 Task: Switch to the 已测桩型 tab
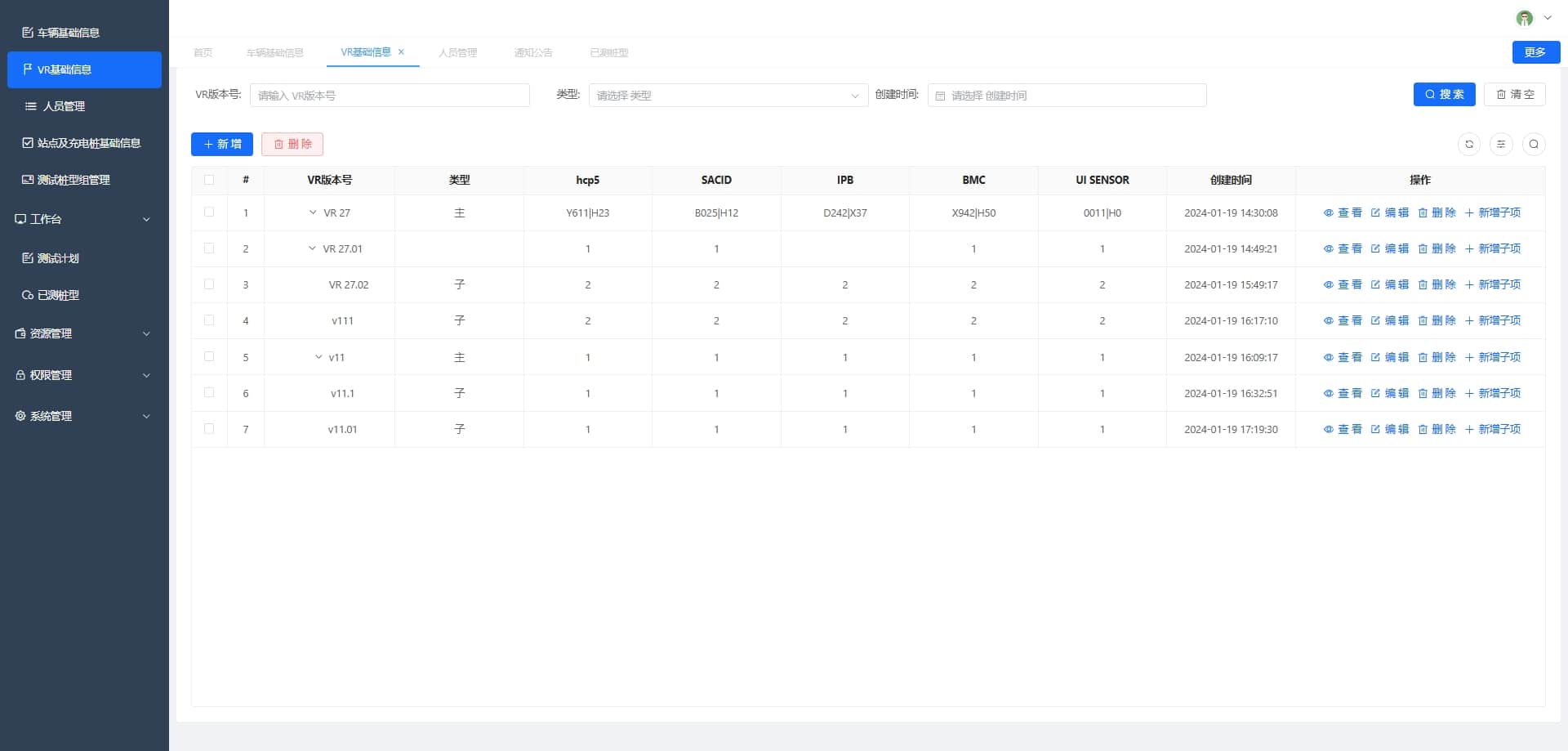point(609,52)
